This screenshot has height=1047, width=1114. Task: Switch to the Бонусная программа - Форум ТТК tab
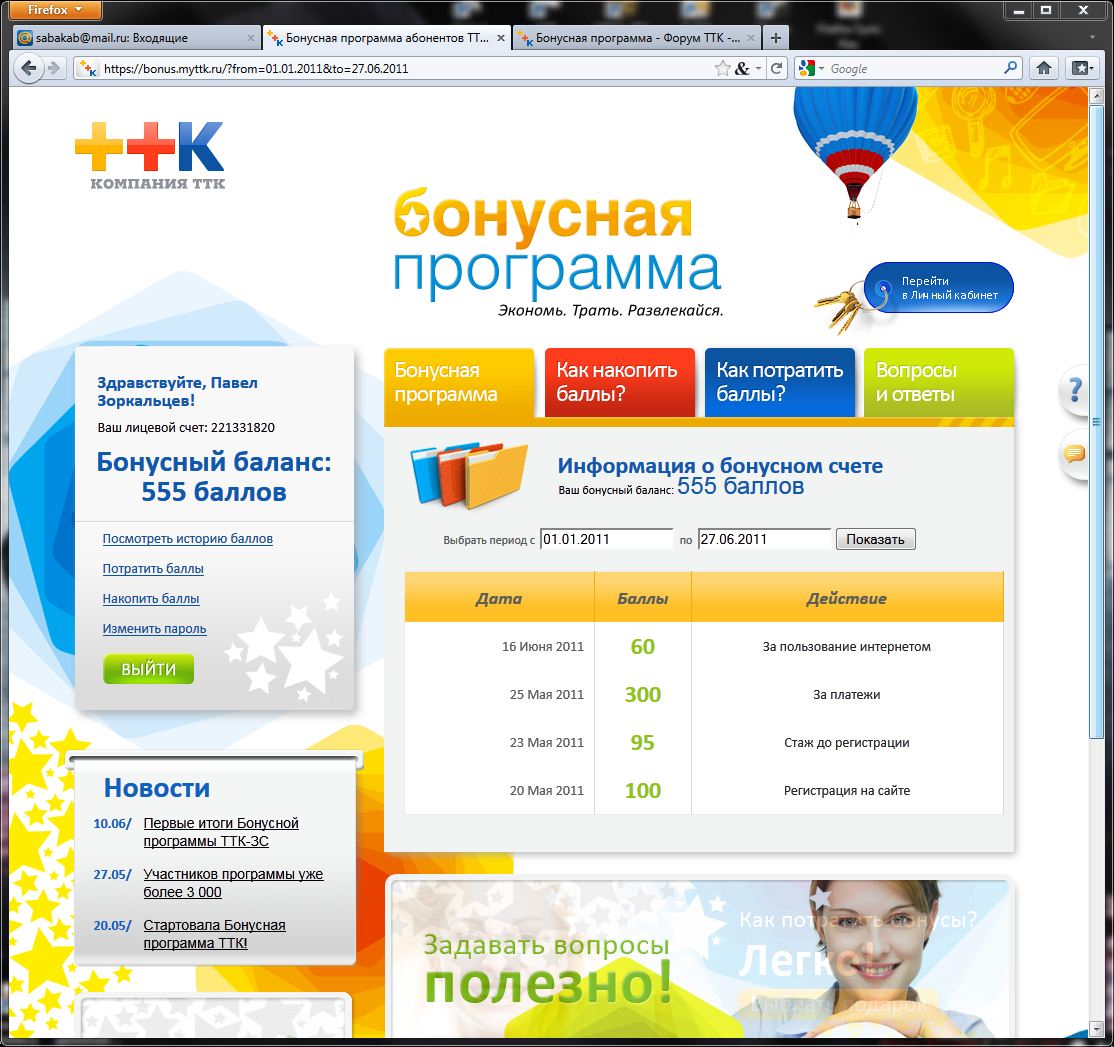[x=637, y=38]
